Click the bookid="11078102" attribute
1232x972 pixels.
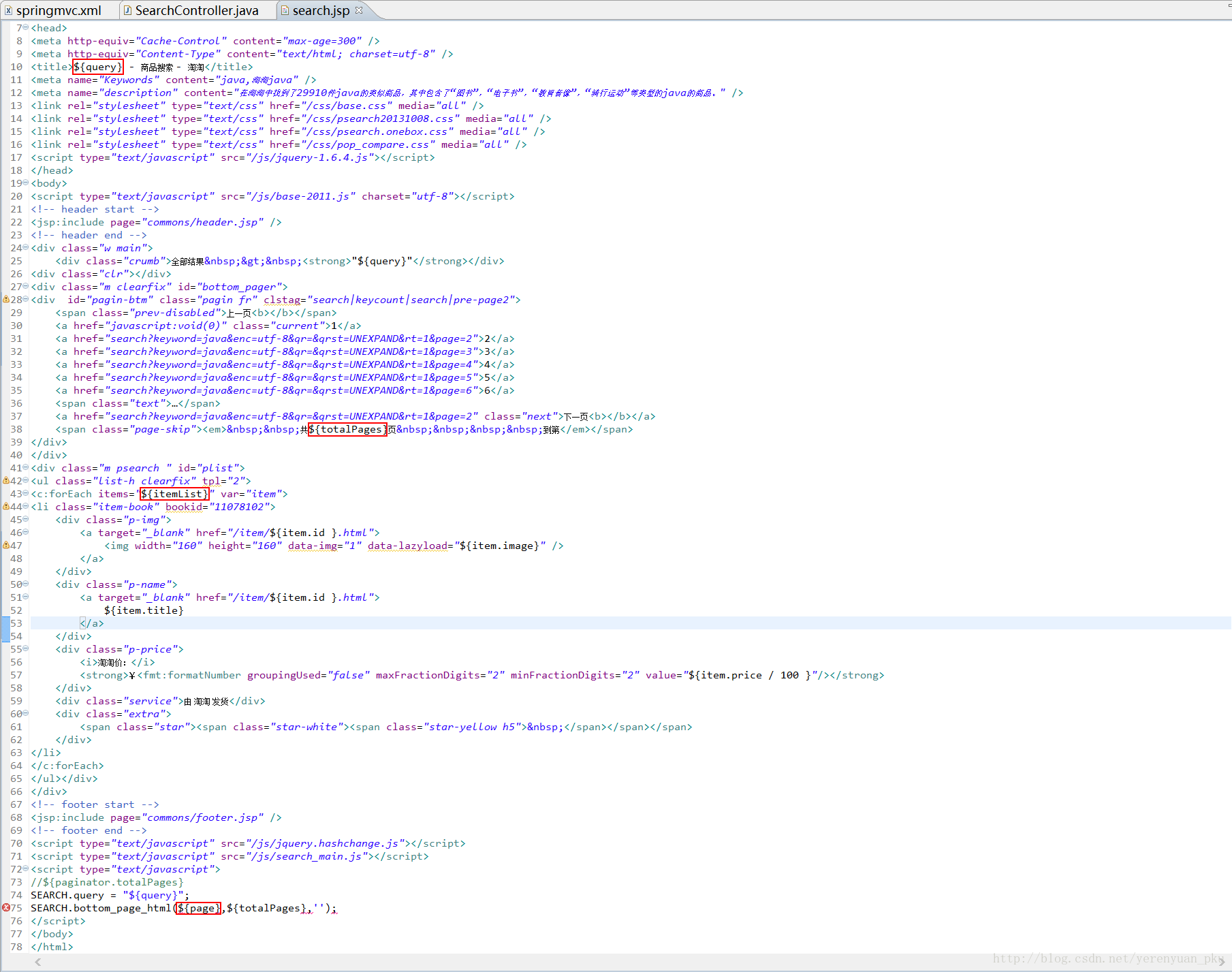(218, 507)
